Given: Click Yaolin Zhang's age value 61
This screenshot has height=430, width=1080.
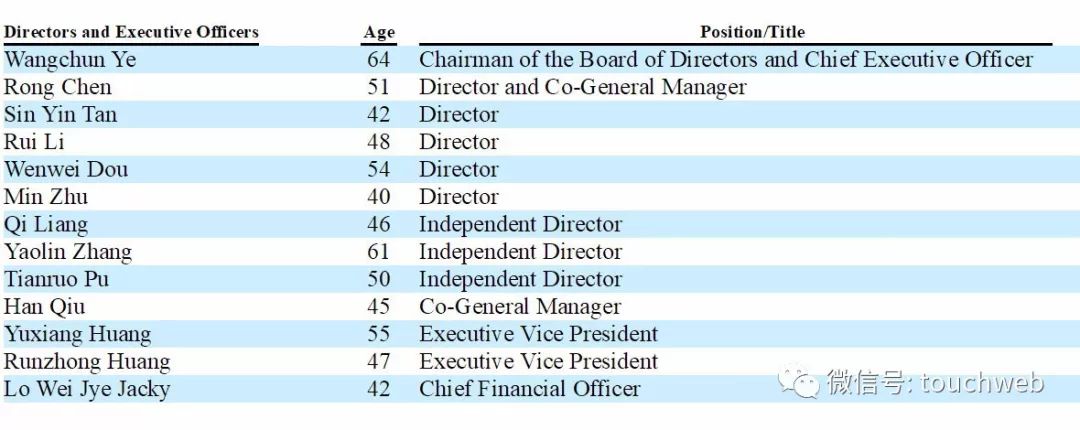Looking at the screenshot, I should [x=378, y=252].
